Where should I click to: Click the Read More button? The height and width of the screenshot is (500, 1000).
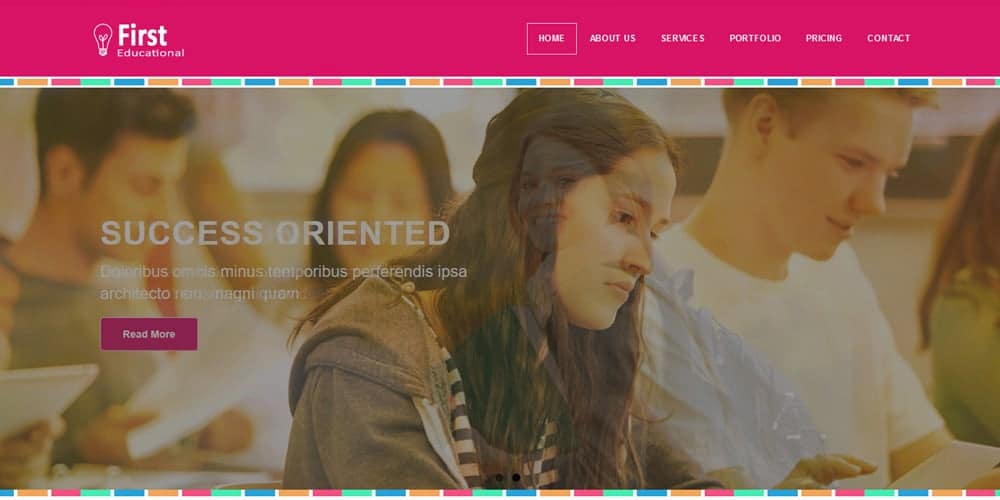(x=149, y=334)
